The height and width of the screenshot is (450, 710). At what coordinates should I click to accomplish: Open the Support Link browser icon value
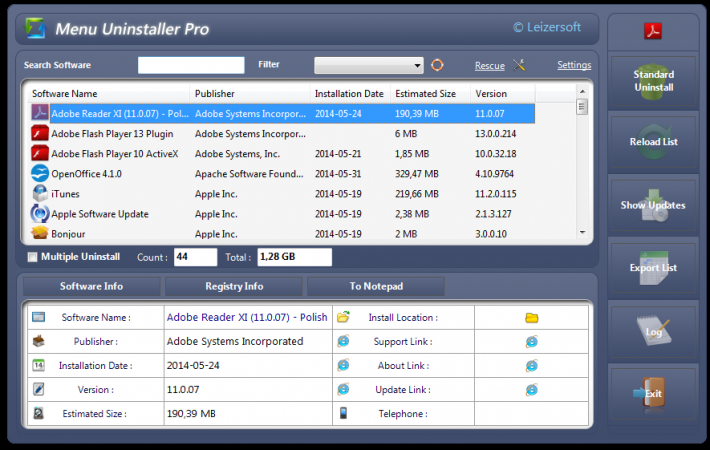coord(532,341)
